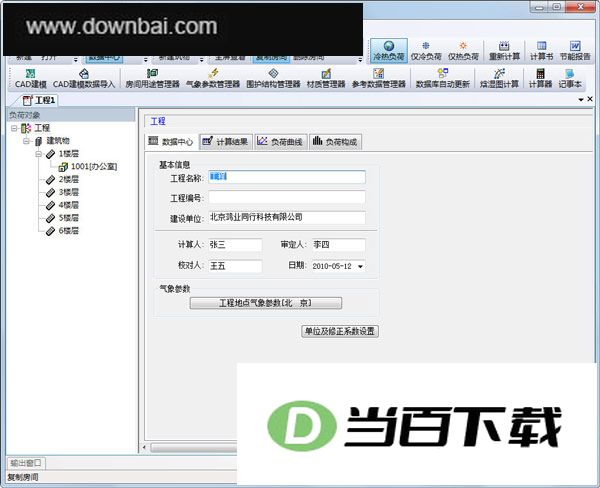The width and height of the screenshot is (600, 488).
Task: Click the 负荷对象 panel header
Action: [71, 115]
